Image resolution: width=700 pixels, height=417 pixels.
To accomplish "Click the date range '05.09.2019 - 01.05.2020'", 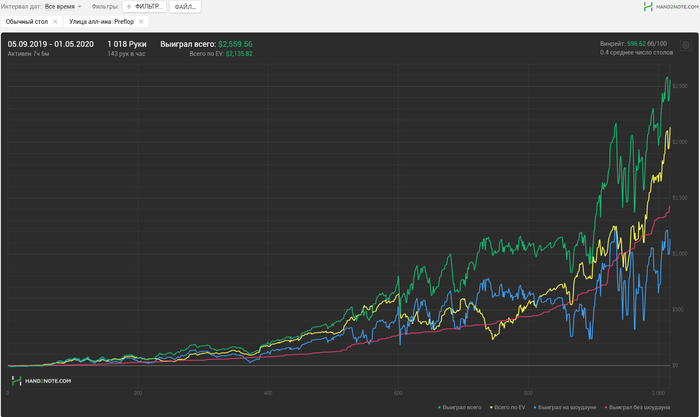I will tap(50, 44).
